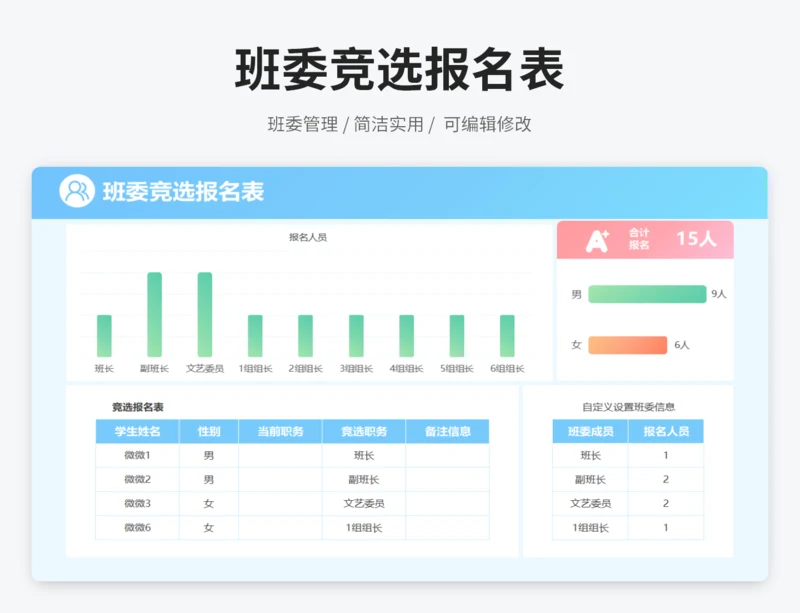Click the 15人 total count
Viewport: 800px width, 613px height.
[x=696, y=238]
